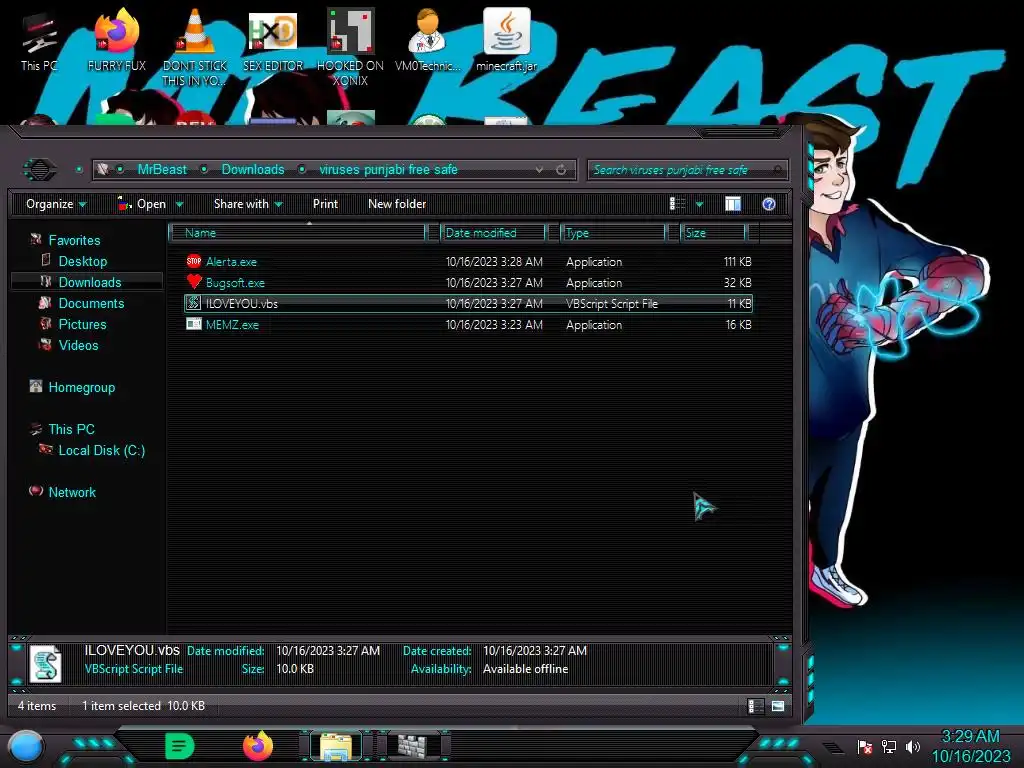Select Local Disk (C:) in the navigation pane

(x=102, y=451)
